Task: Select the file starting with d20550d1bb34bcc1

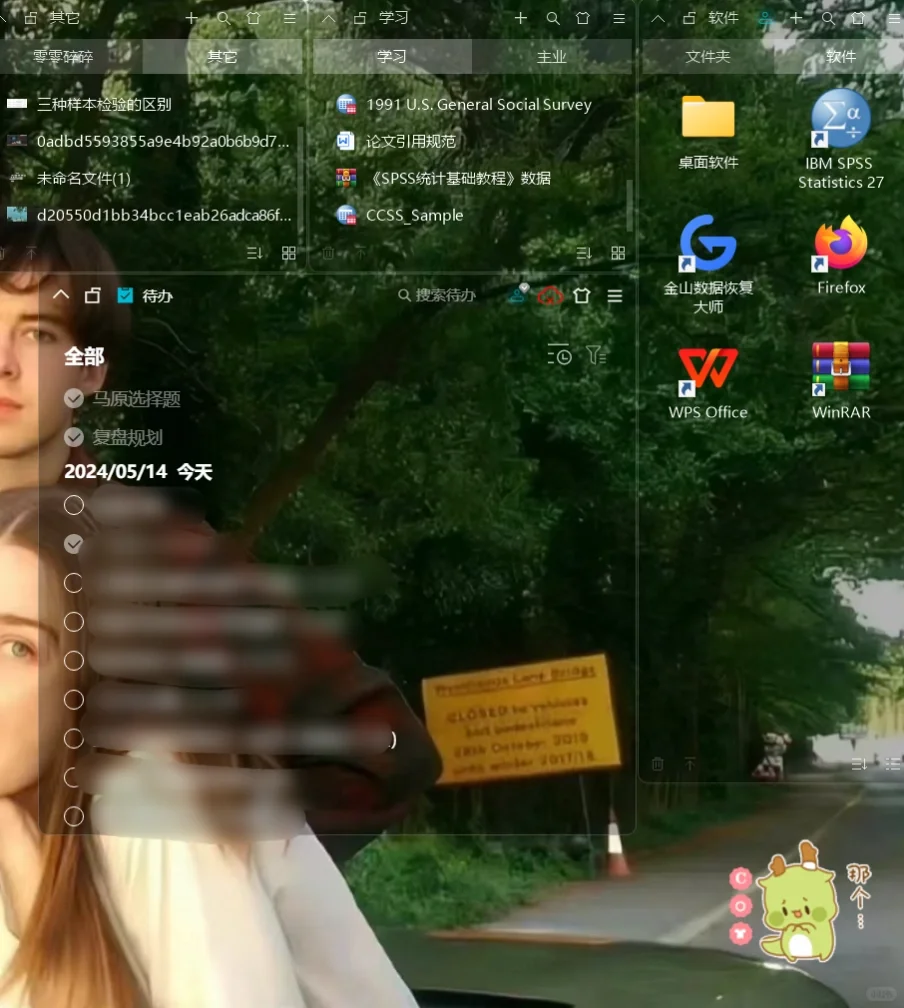Action: (149, 215)
